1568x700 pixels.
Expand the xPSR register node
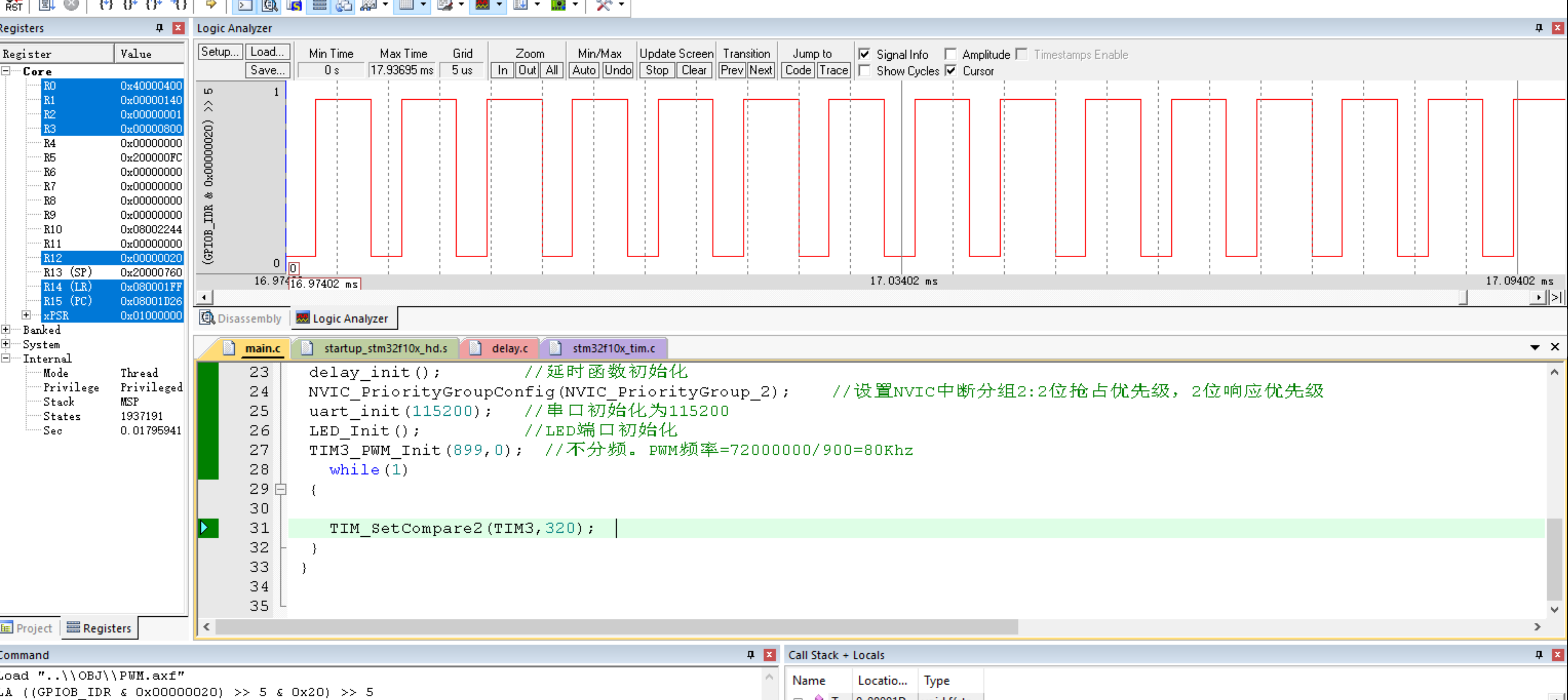pyautogui.click(x=26, y=315)
